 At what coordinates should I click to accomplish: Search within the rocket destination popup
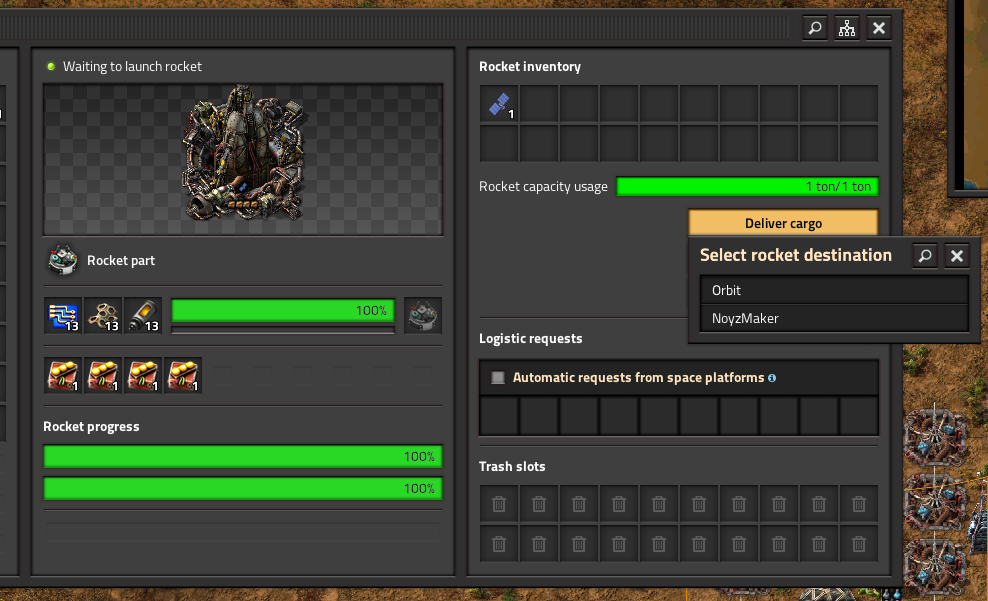click(x=925, y=256)
